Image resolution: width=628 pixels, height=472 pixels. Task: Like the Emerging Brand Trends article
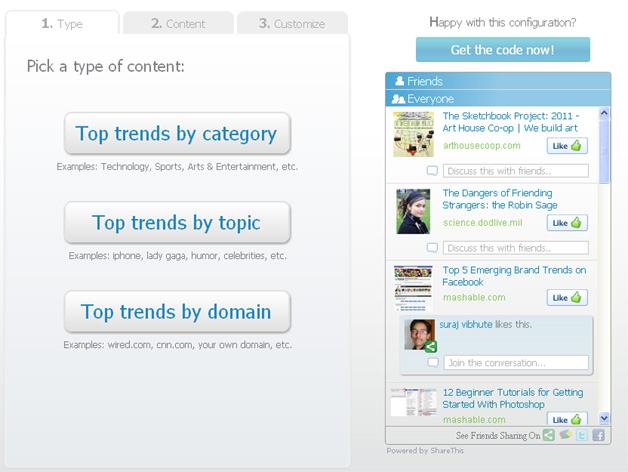pos(567,298)
